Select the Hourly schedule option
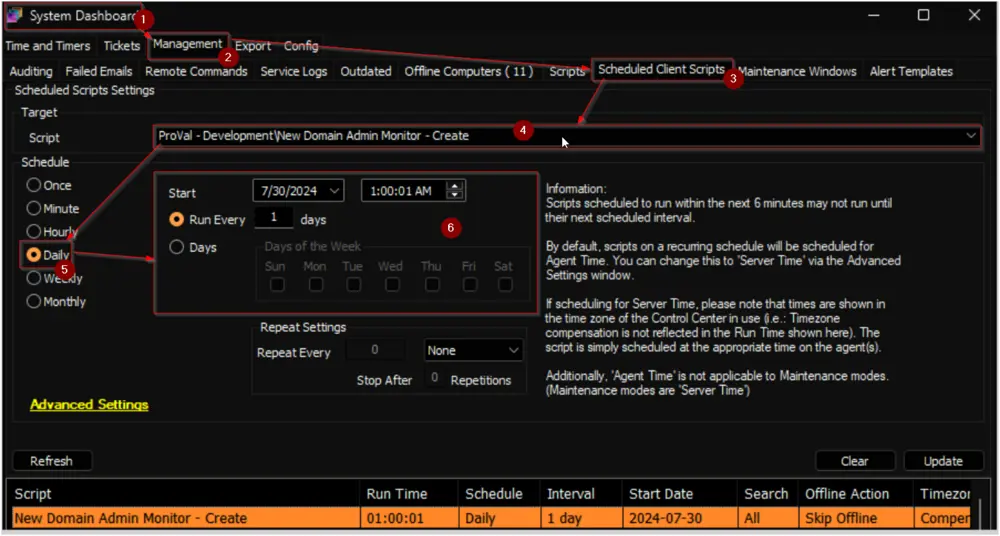This screenshot has height=536, width=1000. [x=52, y=232]
